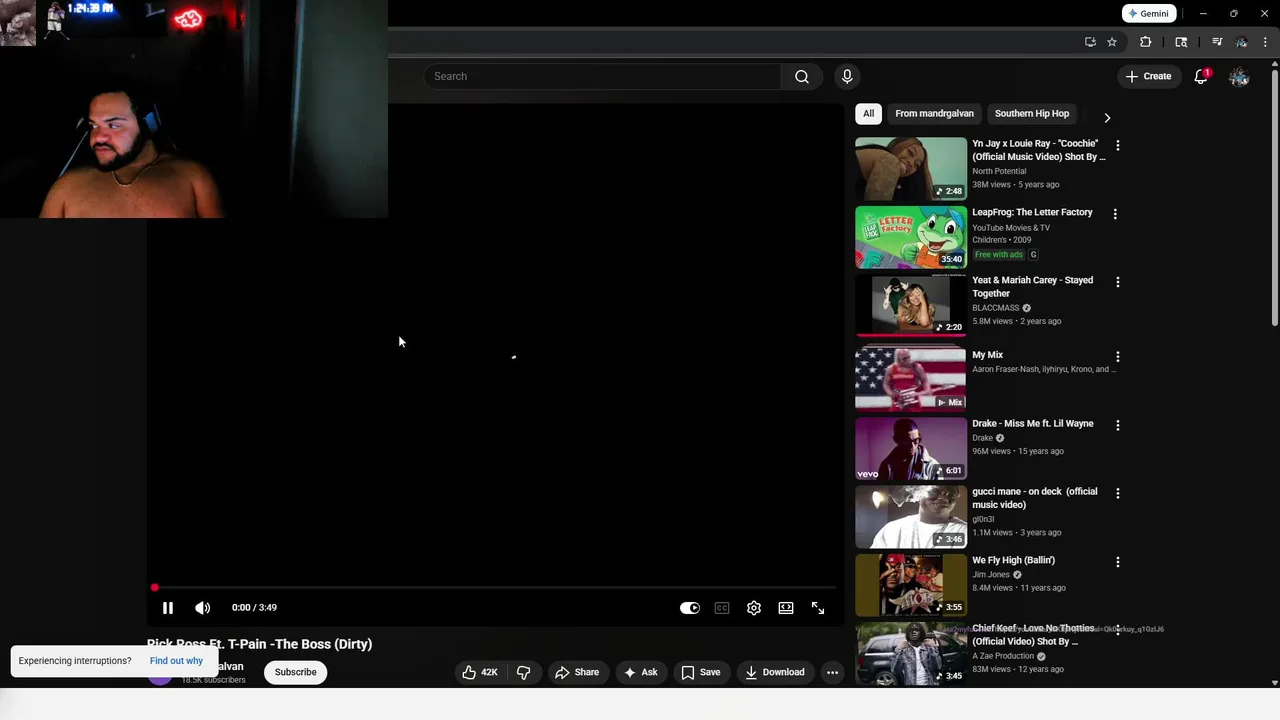Open options for My Mix
Image resolution: width=1280 pixels, height=720 pixels.
(1117, 357)
